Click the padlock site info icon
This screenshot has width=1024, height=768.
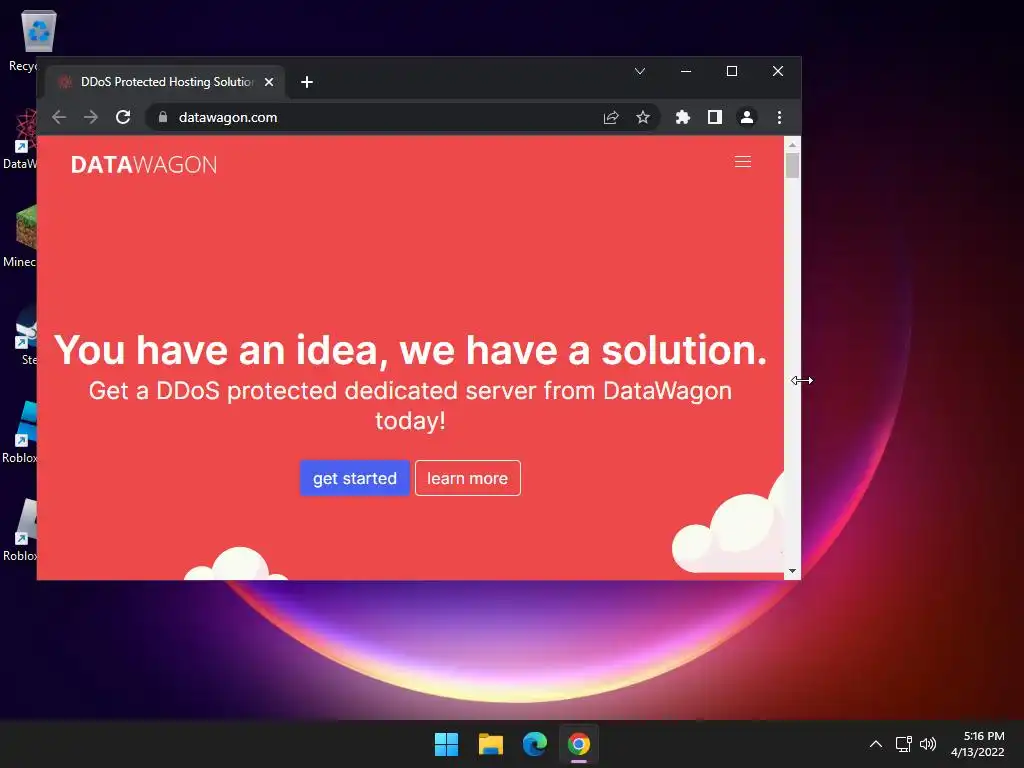[163, 117]
